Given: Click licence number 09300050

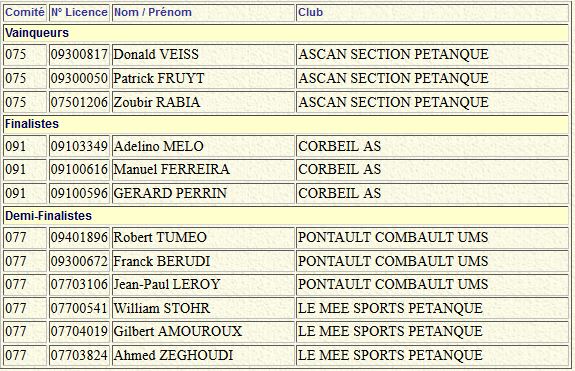Looking at the screenshot, I should pos(79,78).
